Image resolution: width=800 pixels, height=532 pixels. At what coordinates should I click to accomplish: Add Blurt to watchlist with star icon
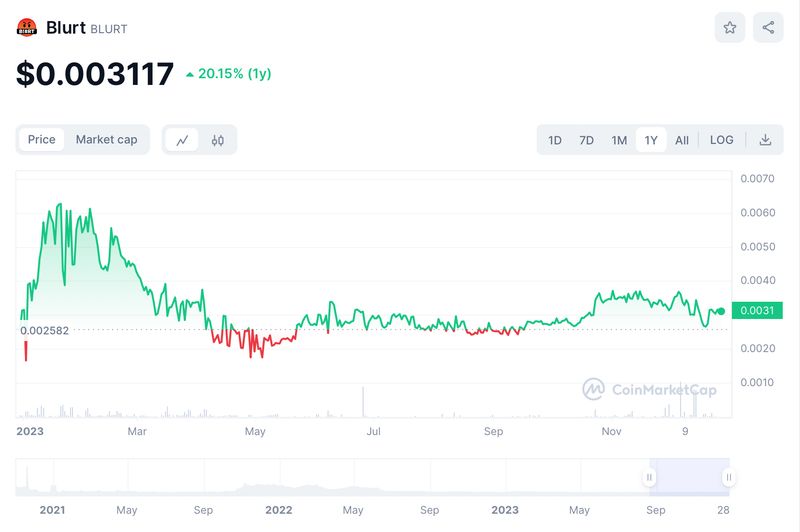tap(730, 28)
